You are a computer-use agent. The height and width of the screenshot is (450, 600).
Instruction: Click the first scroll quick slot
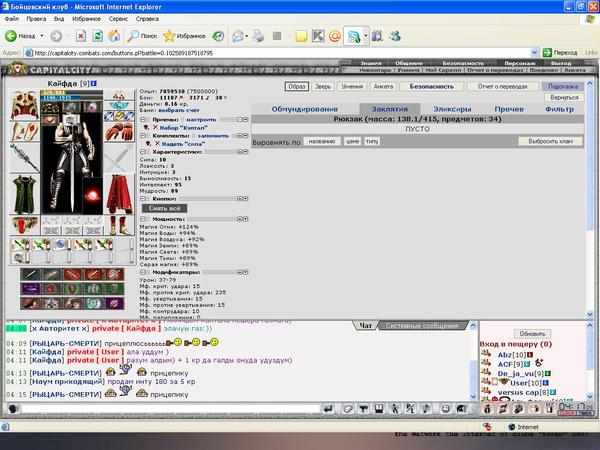[20, 244]
